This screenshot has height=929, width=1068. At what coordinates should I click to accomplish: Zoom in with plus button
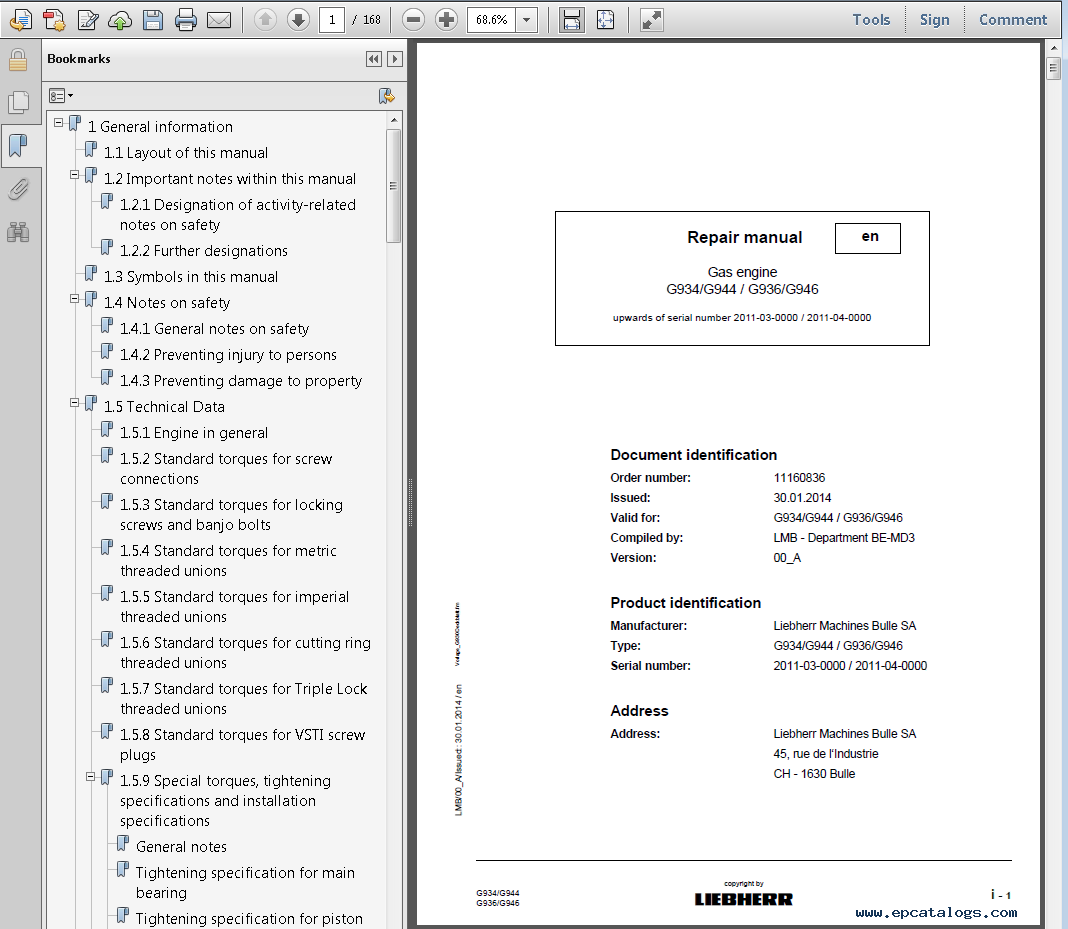pos(446,20)
